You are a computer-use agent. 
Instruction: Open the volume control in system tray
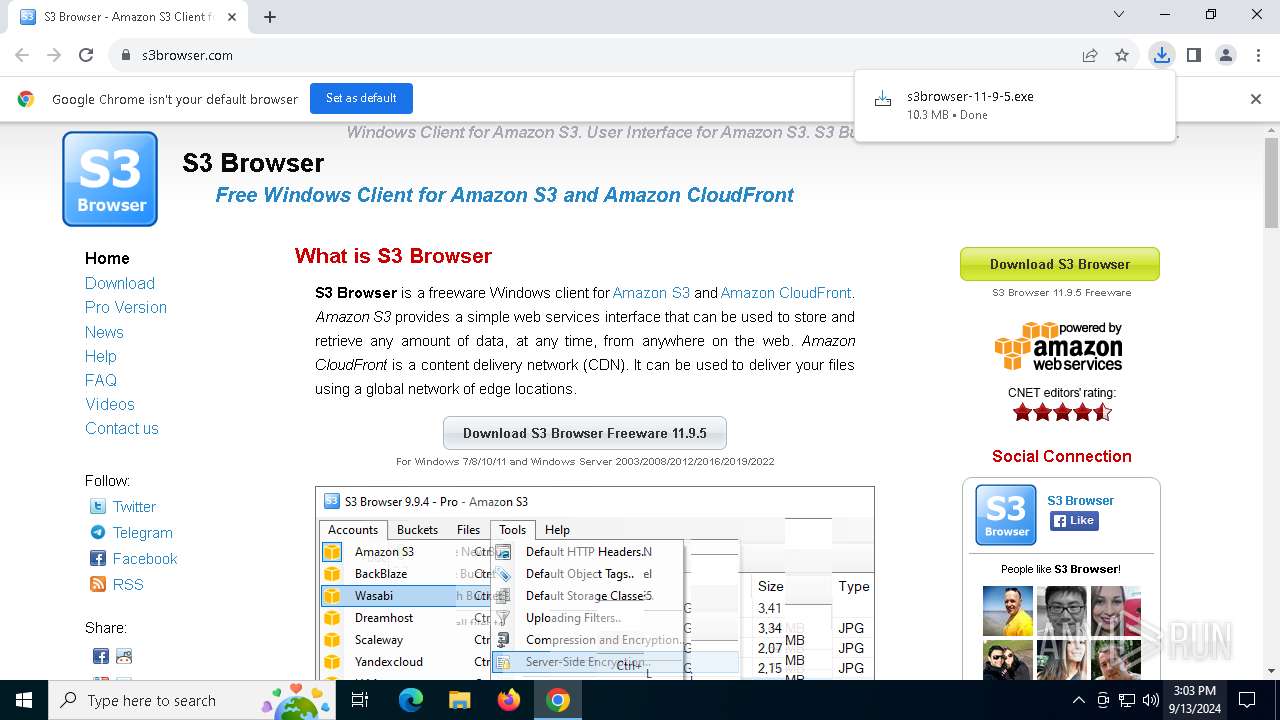[x=1151, y=700]
